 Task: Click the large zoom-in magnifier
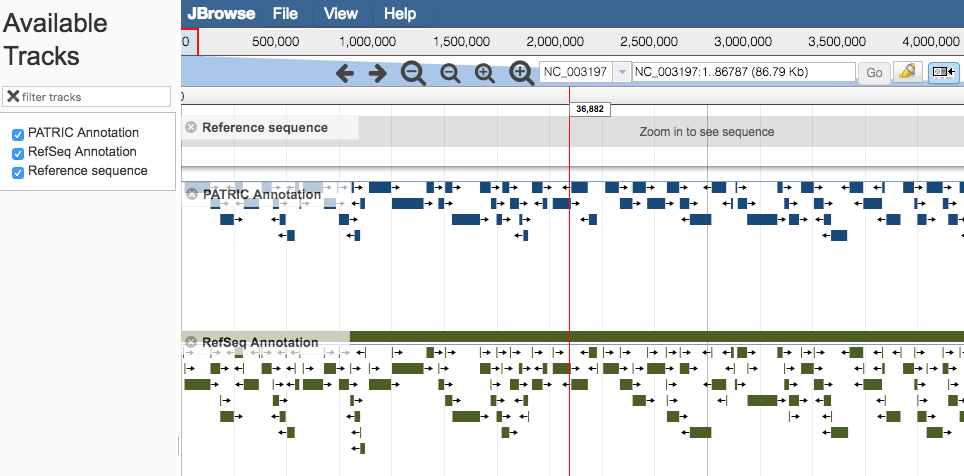[x=521, y=74]
